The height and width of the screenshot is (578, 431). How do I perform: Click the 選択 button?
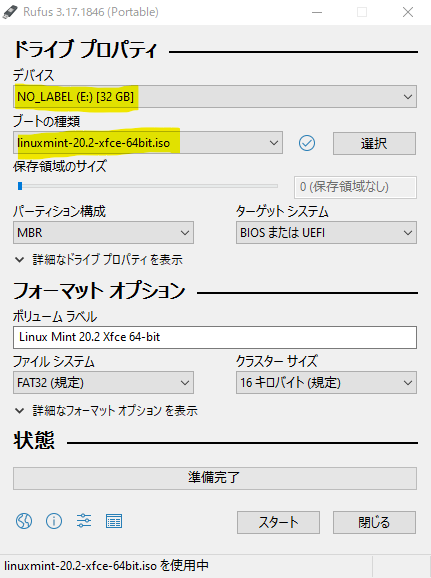tap(374, 143)
